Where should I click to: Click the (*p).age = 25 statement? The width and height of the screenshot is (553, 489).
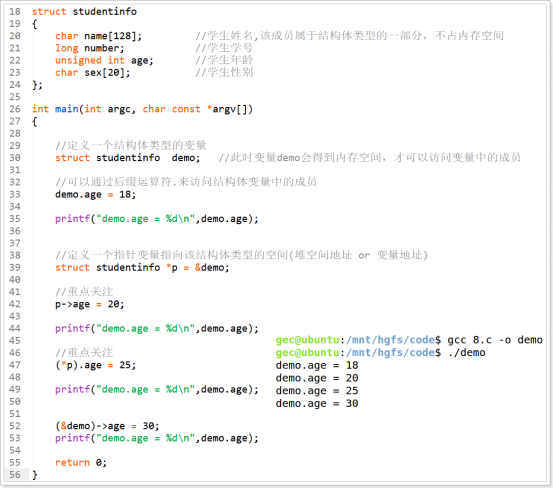(95, 365)
